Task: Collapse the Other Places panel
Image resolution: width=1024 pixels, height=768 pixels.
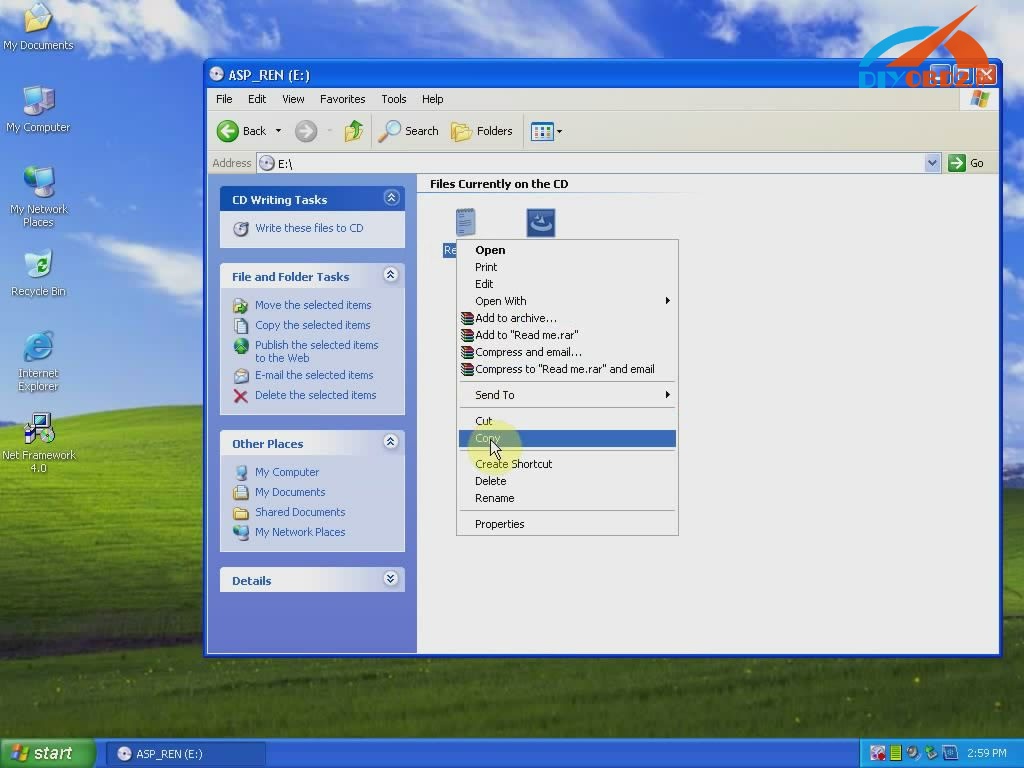Action: [391, 442]
